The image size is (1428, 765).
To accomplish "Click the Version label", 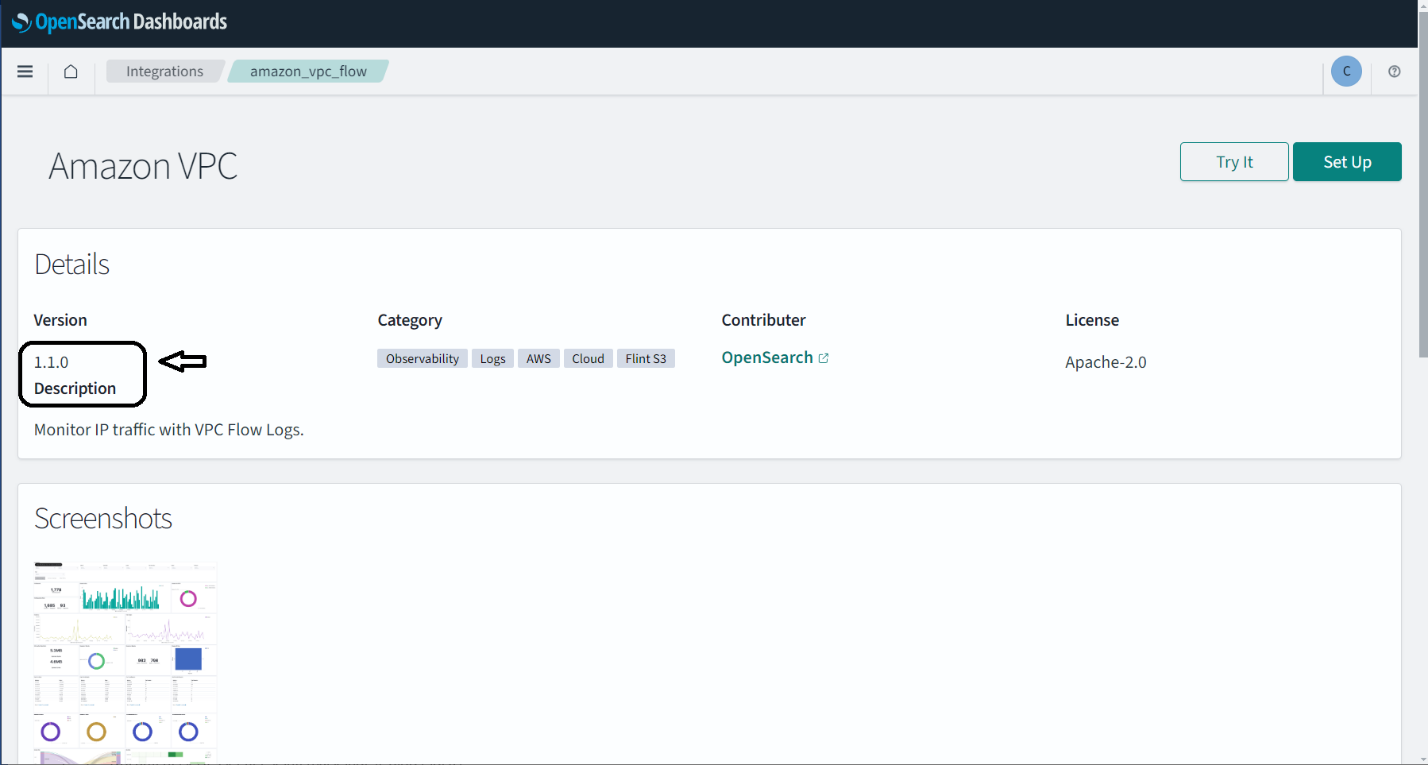I will 60,320.
